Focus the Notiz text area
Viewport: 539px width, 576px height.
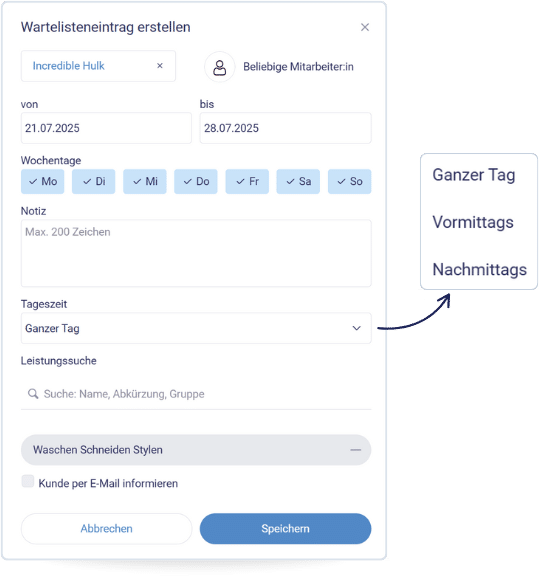pos(196,253)
